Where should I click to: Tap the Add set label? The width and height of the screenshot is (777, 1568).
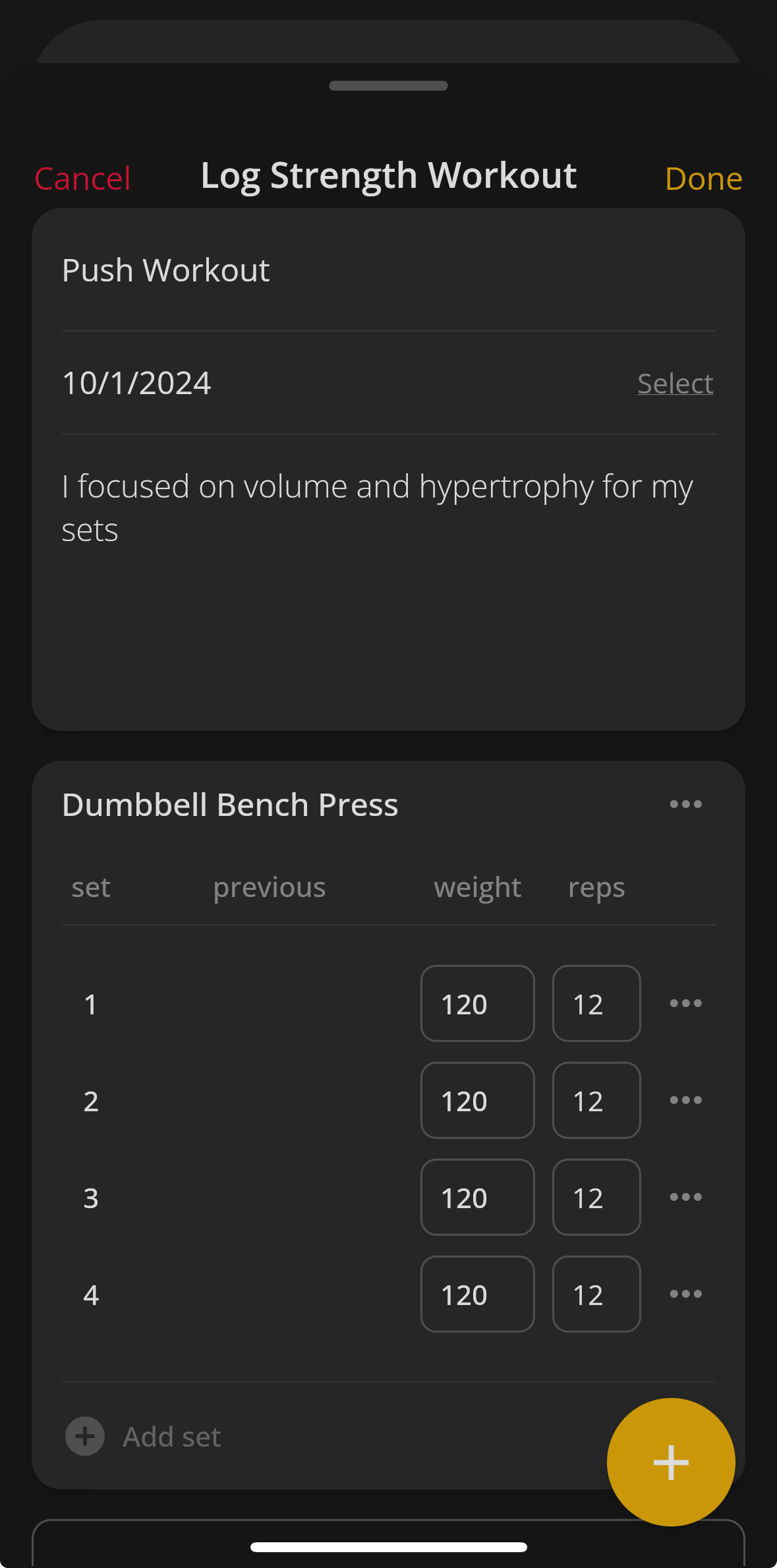(x=171, y=1437)
